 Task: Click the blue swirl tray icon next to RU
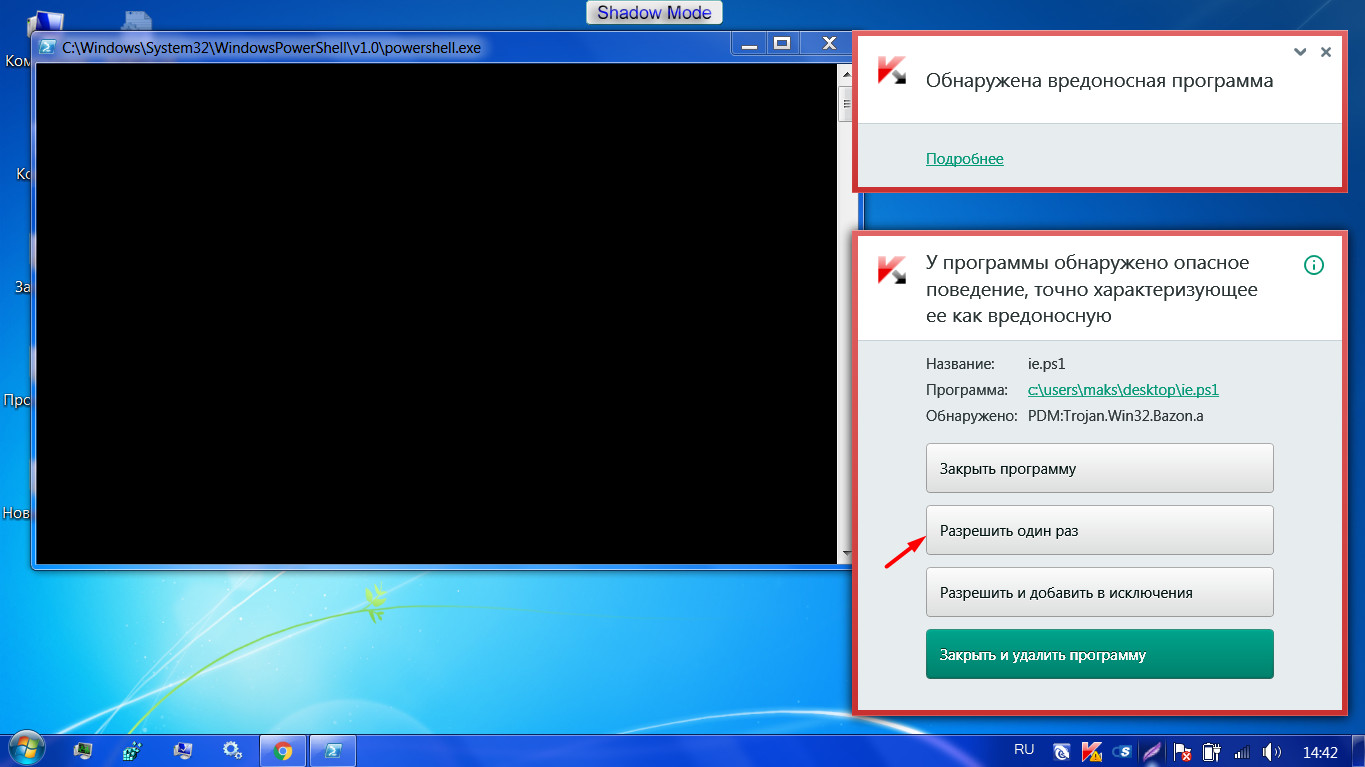click(1063, 751)
